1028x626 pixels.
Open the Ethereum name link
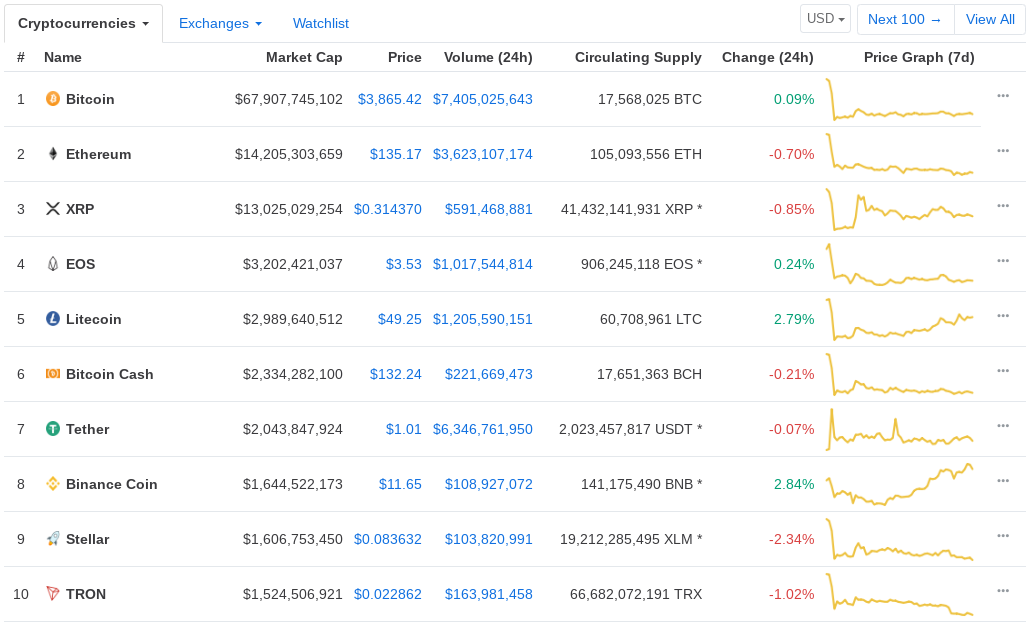point(98,154)
